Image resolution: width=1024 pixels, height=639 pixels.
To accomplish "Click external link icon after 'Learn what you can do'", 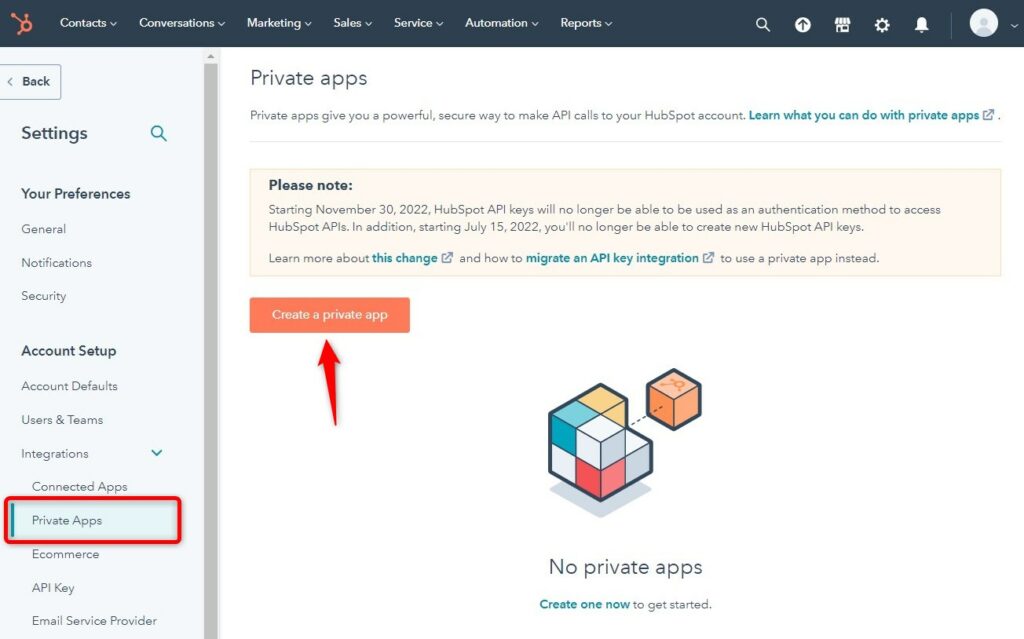I will 989,115.
